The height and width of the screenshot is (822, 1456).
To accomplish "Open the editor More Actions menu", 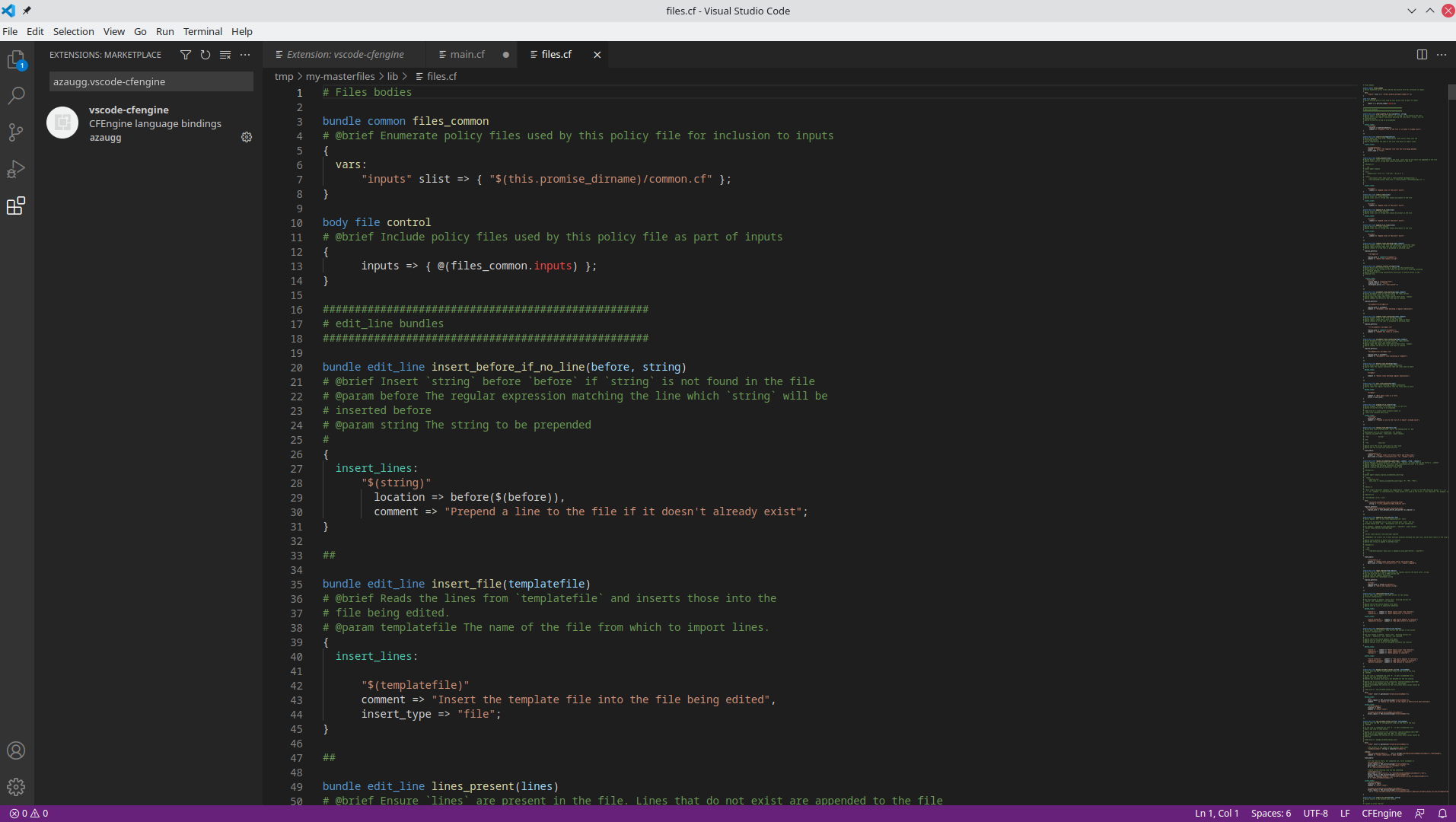I will coord(1442,54).
